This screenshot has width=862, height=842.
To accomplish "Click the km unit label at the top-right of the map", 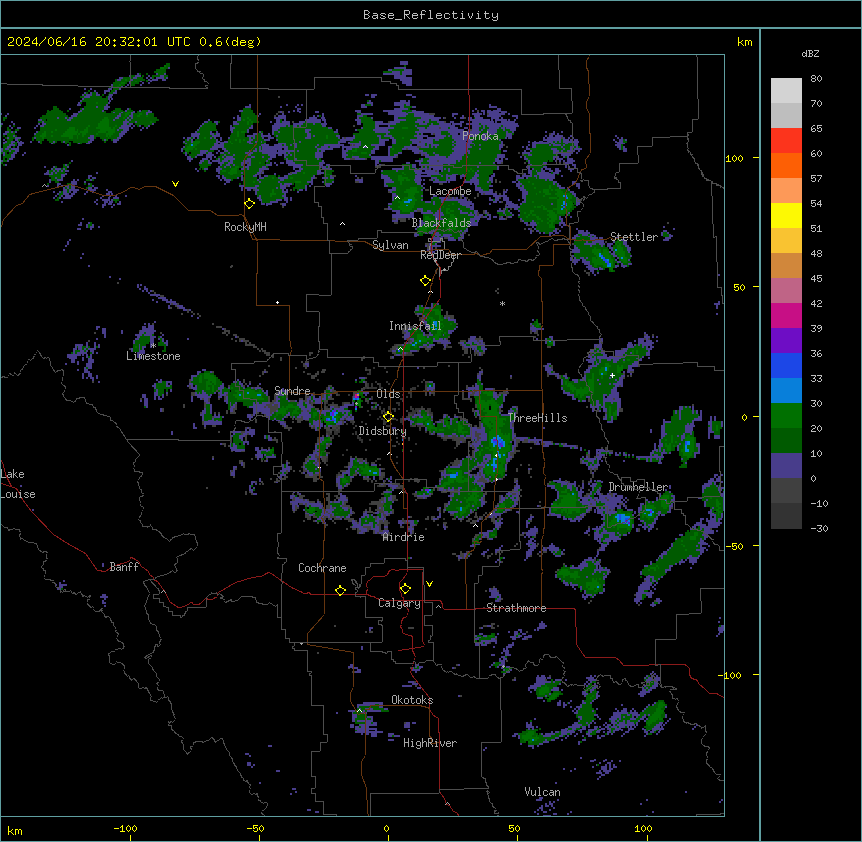I will pyautogui.click(x=744, y=42).
